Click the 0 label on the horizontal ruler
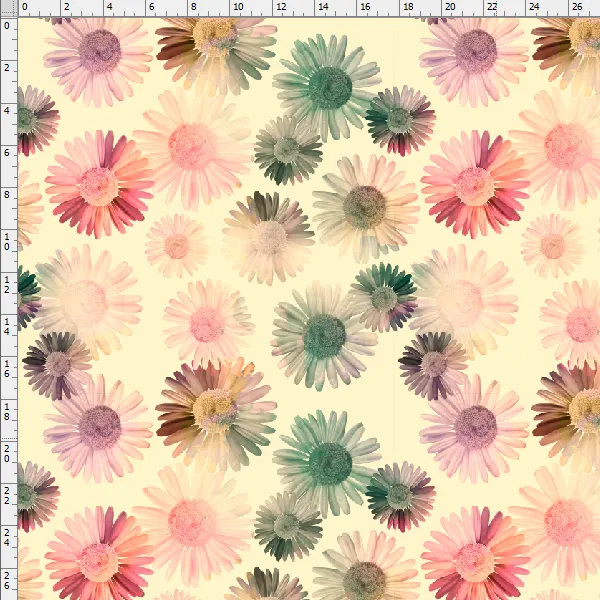 24,7
